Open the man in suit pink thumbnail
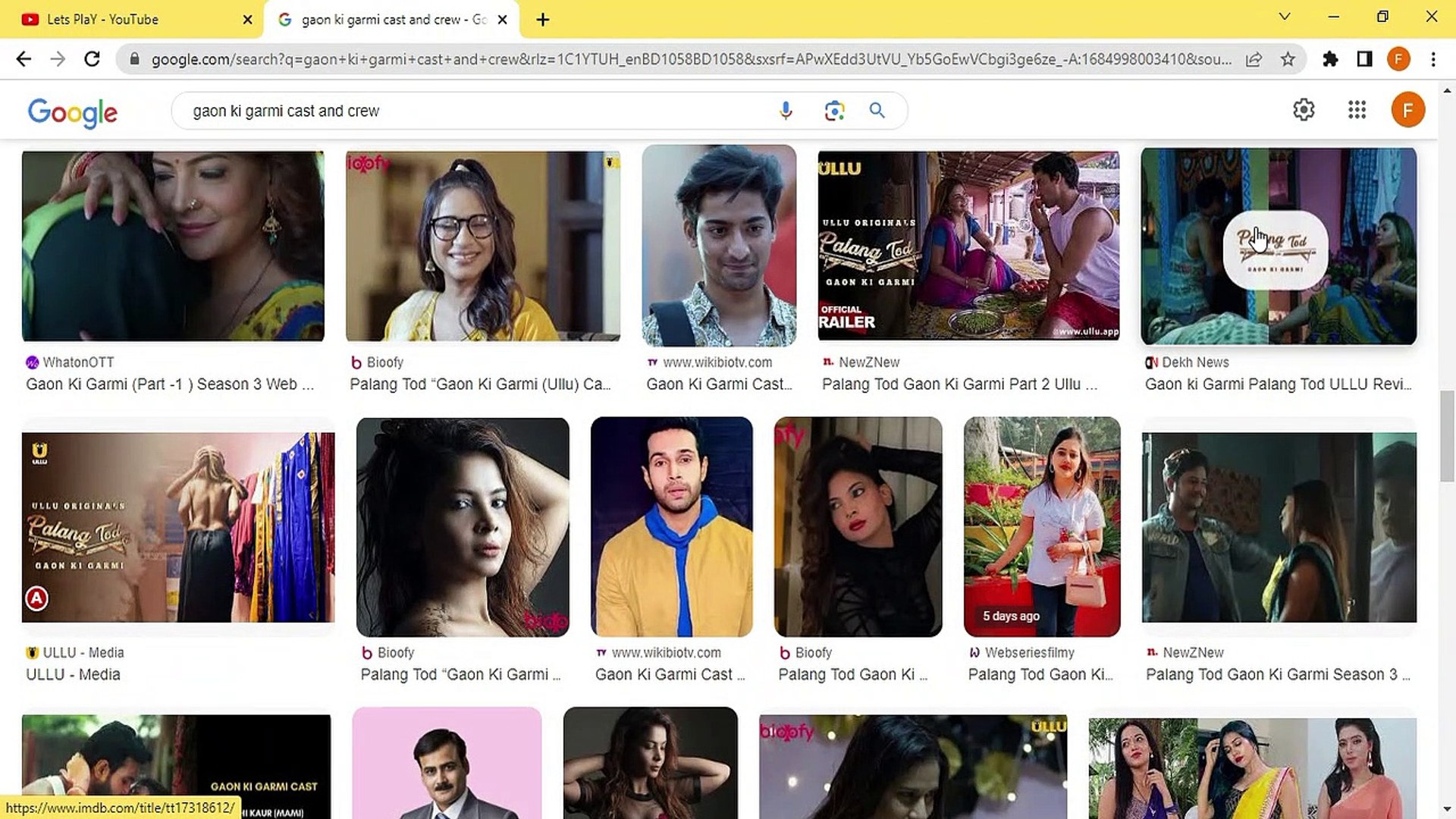 [x=447, y=763]
